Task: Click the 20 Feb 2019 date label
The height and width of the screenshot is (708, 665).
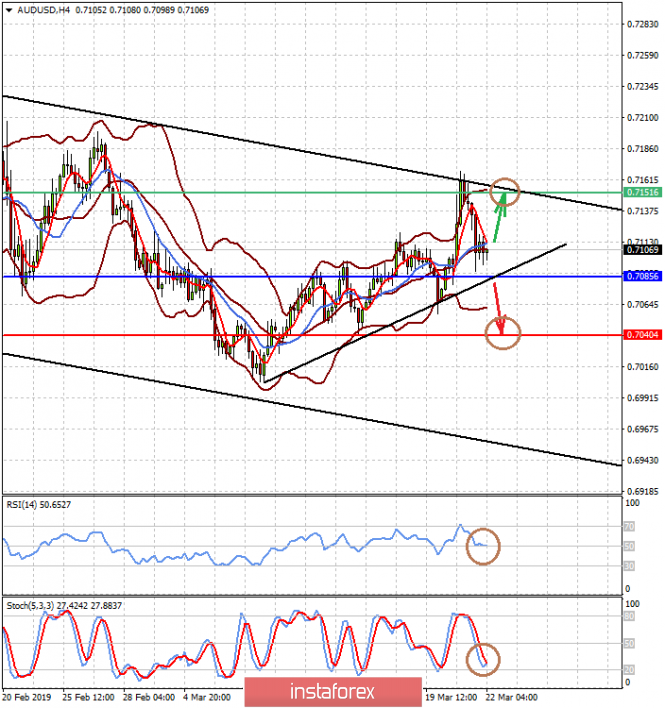Action: click(x=27, y=698)
